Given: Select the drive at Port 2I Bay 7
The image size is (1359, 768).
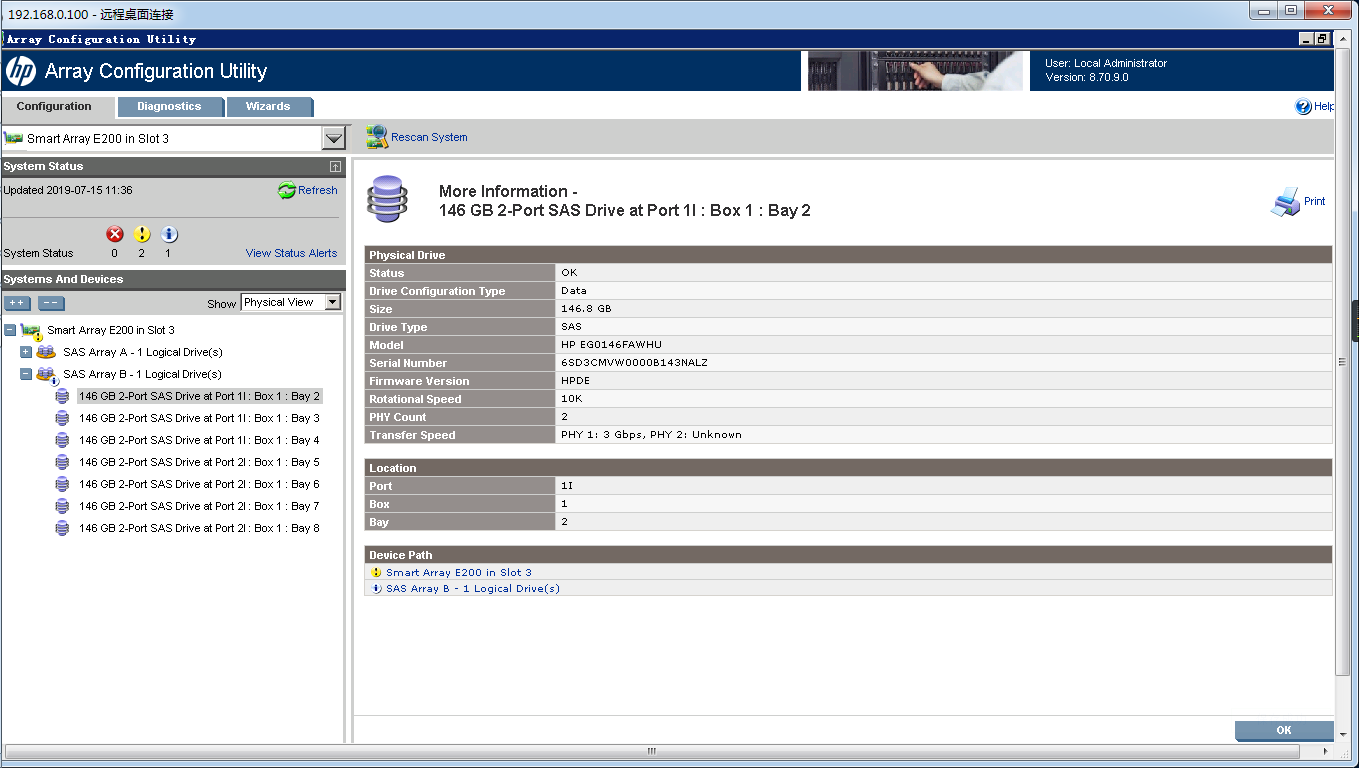Looking at the screenshot, I should 199,506.
